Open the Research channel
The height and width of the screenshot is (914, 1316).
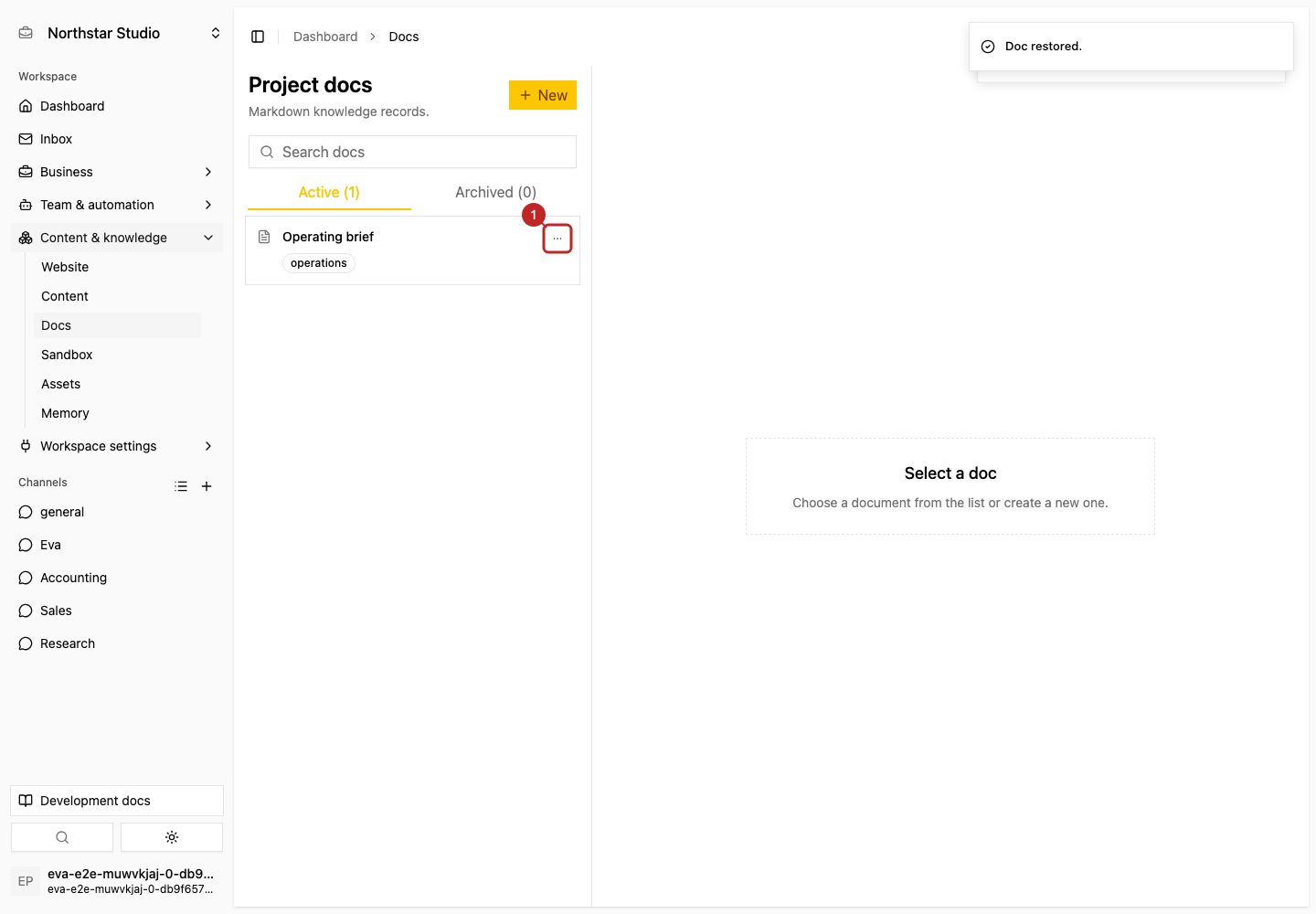tap(117, 643)
